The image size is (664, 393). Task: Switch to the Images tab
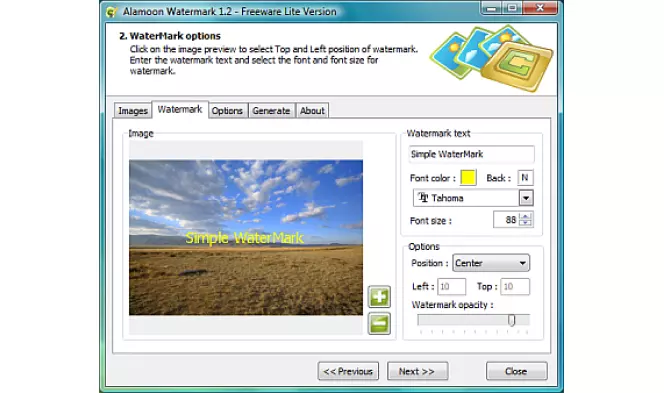click(133, 111)
